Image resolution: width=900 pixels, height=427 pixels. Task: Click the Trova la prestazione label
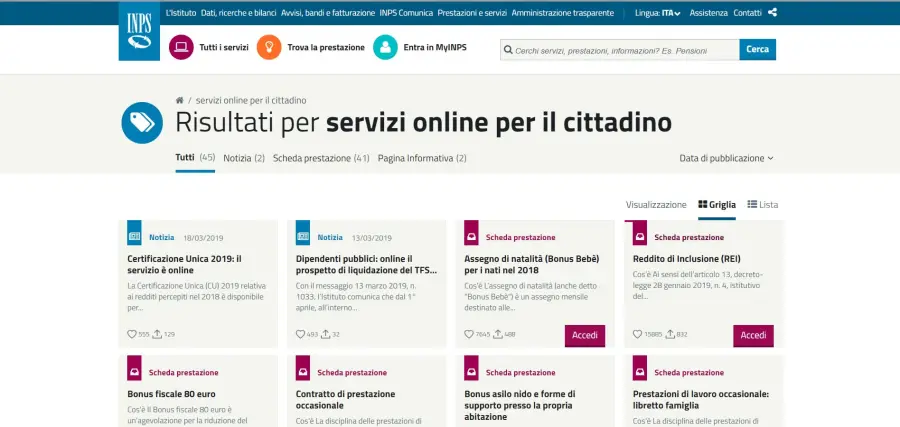pos(326,48)
